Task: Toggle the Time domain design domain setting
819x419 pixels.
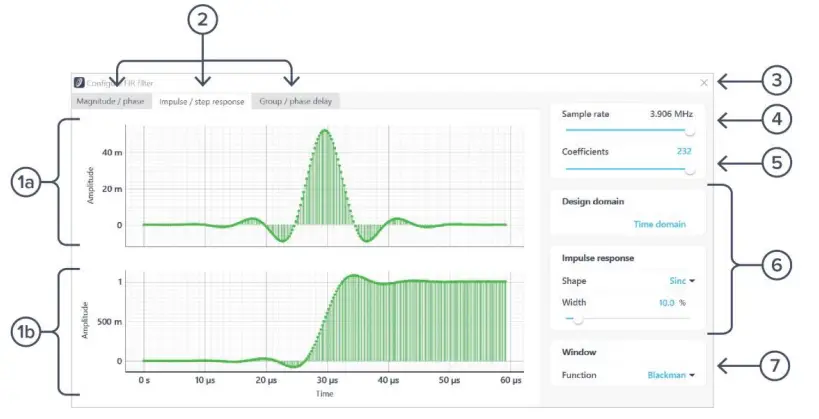Action: point(660,224)
